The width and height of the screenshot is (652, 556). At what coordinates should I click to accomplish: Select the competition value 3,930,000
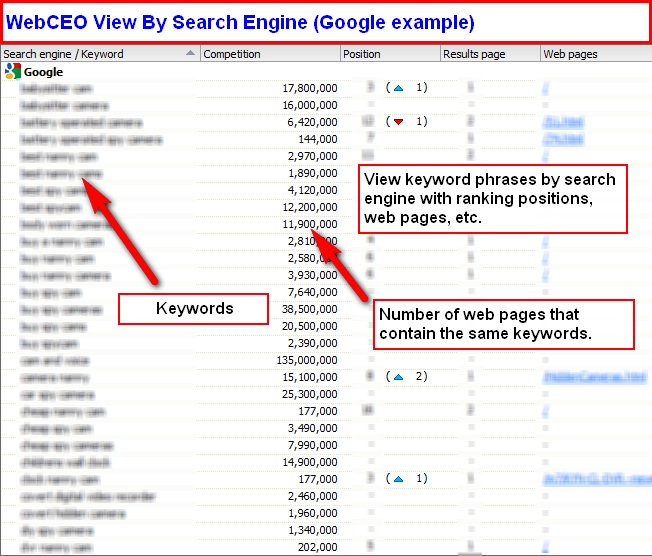pos(312,275)
